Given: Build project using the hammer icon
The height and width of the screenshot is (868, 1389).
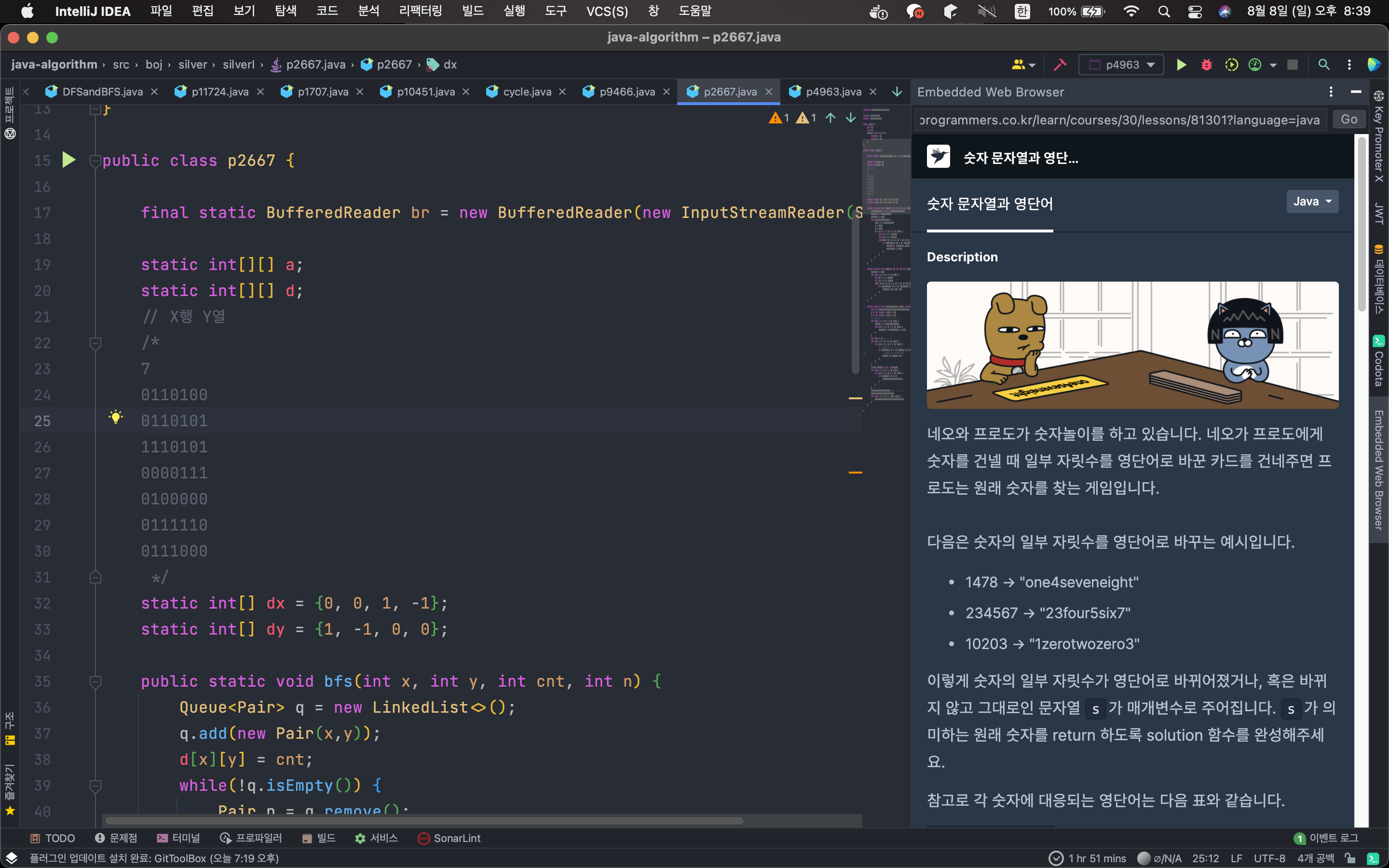Looking at the screenshot, I should (1060, 65).
